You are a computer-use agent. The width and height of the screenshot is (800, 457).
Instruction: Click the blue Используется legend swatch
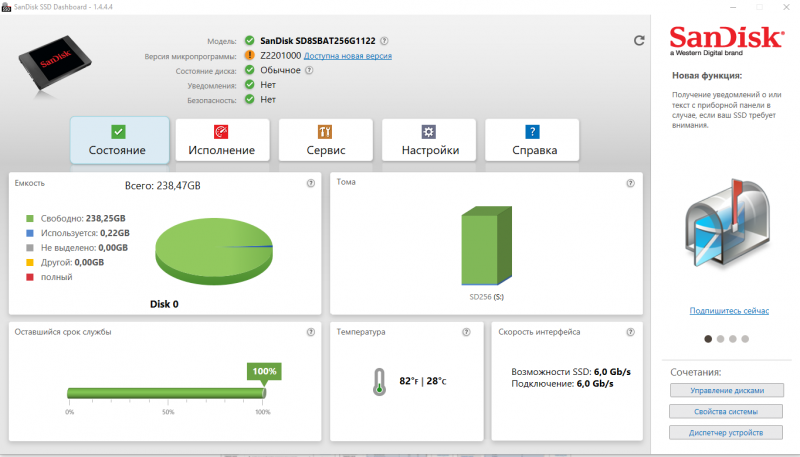click(x=30, y=233)
